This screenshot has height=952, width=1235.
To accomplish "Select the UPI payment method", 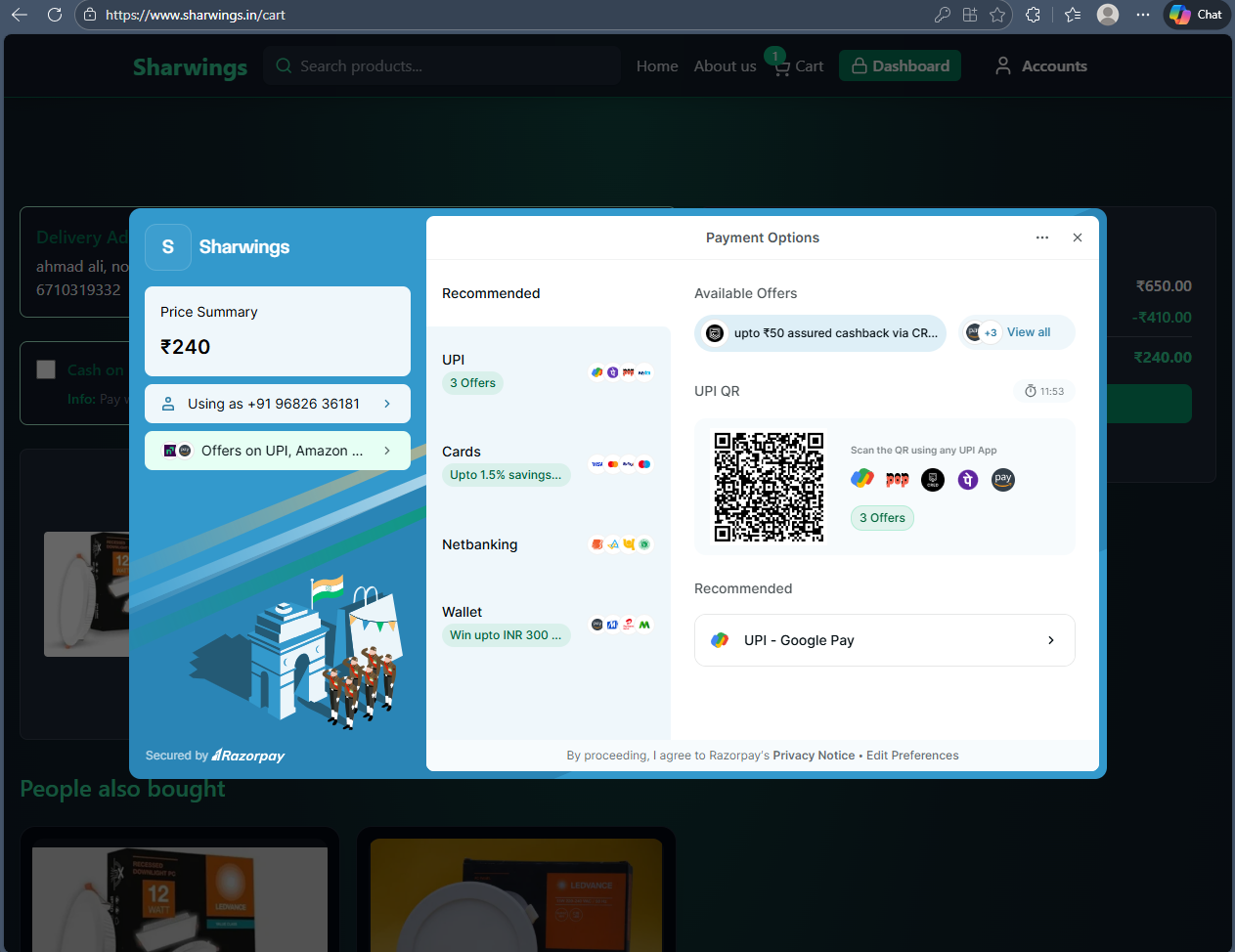I will click(549, 372).
